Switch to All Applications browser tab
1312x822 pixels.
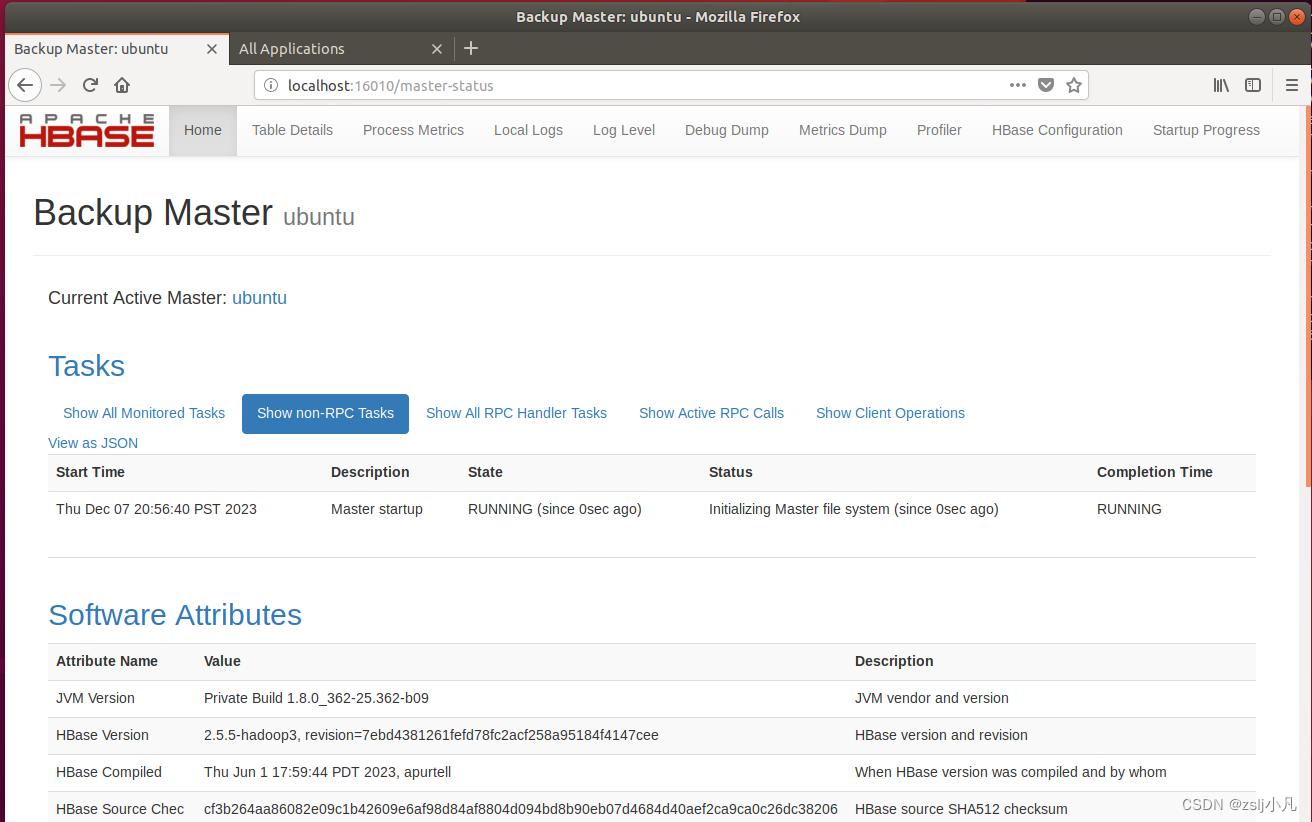tap(340, 48)
